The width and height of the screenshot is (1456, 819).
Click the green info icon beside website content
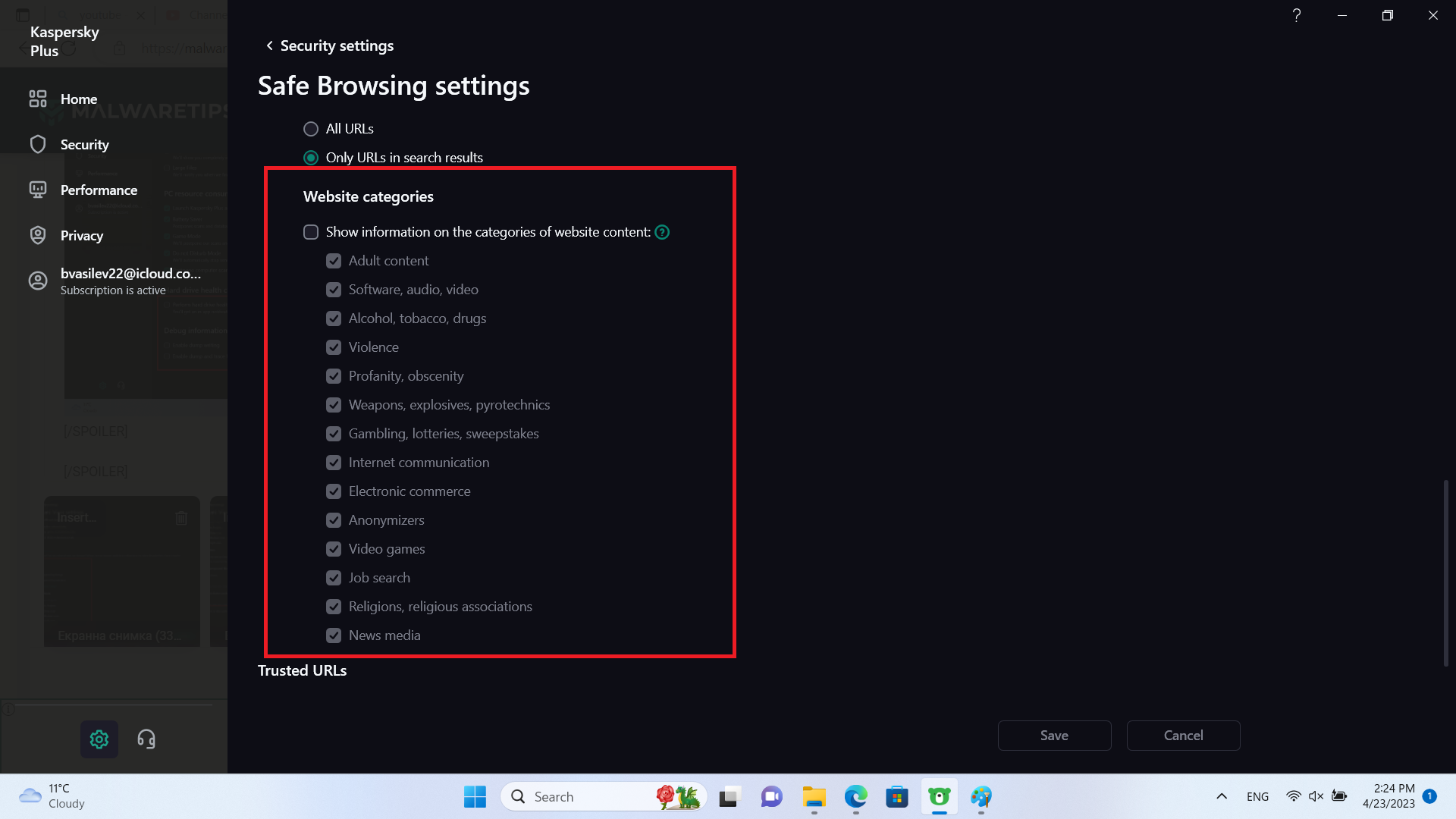(662, 232)
